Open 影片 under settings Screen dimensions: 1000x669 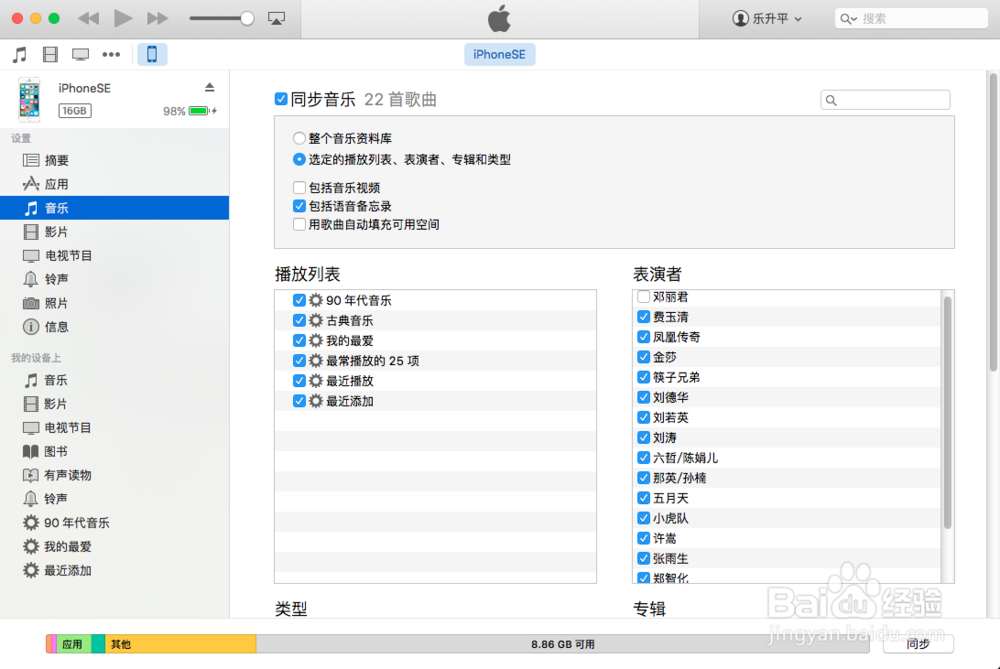point(115,232)
